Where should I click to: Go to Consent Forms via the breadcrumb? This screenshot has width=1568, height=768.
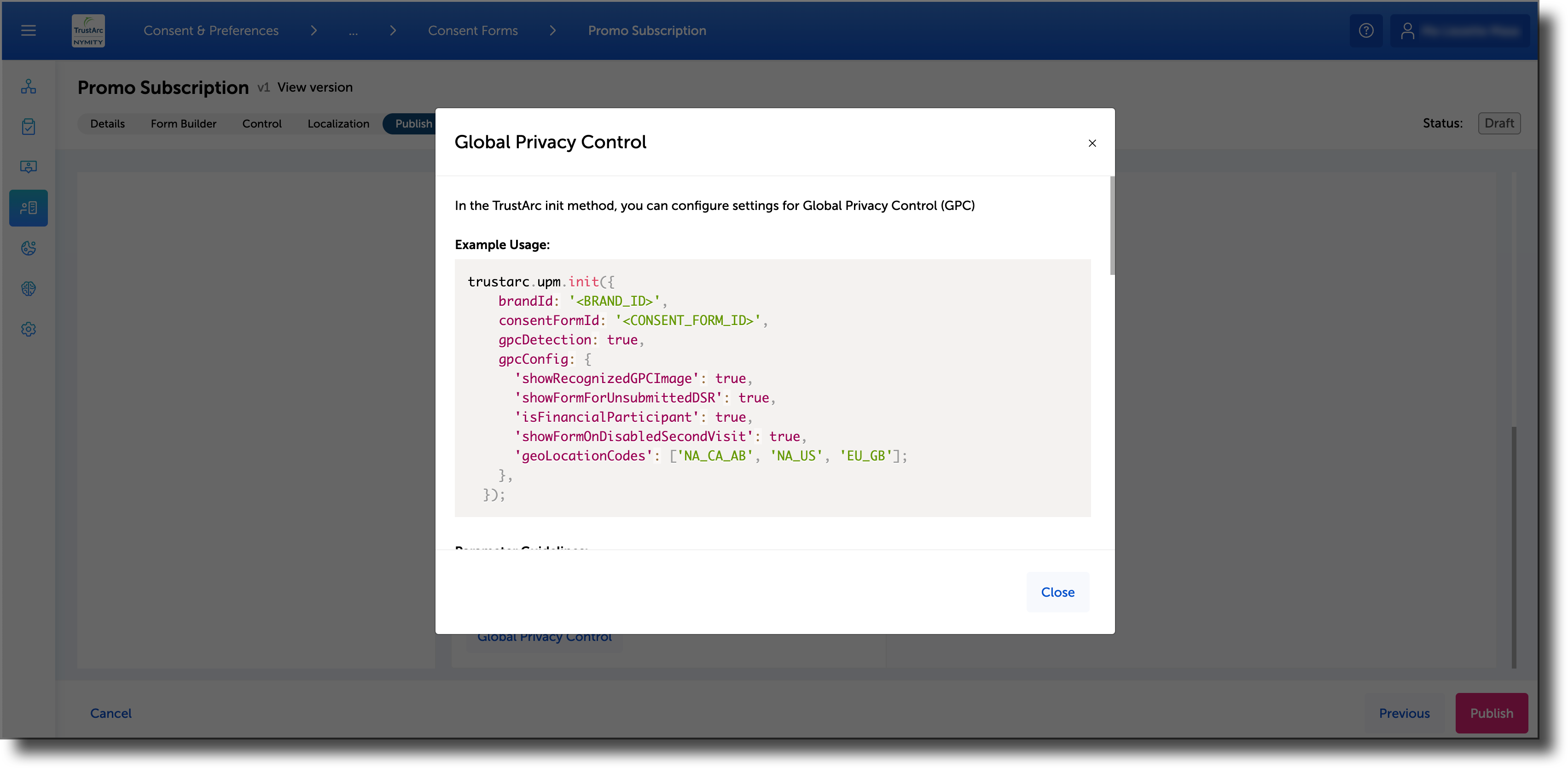[x=473, y=30]
